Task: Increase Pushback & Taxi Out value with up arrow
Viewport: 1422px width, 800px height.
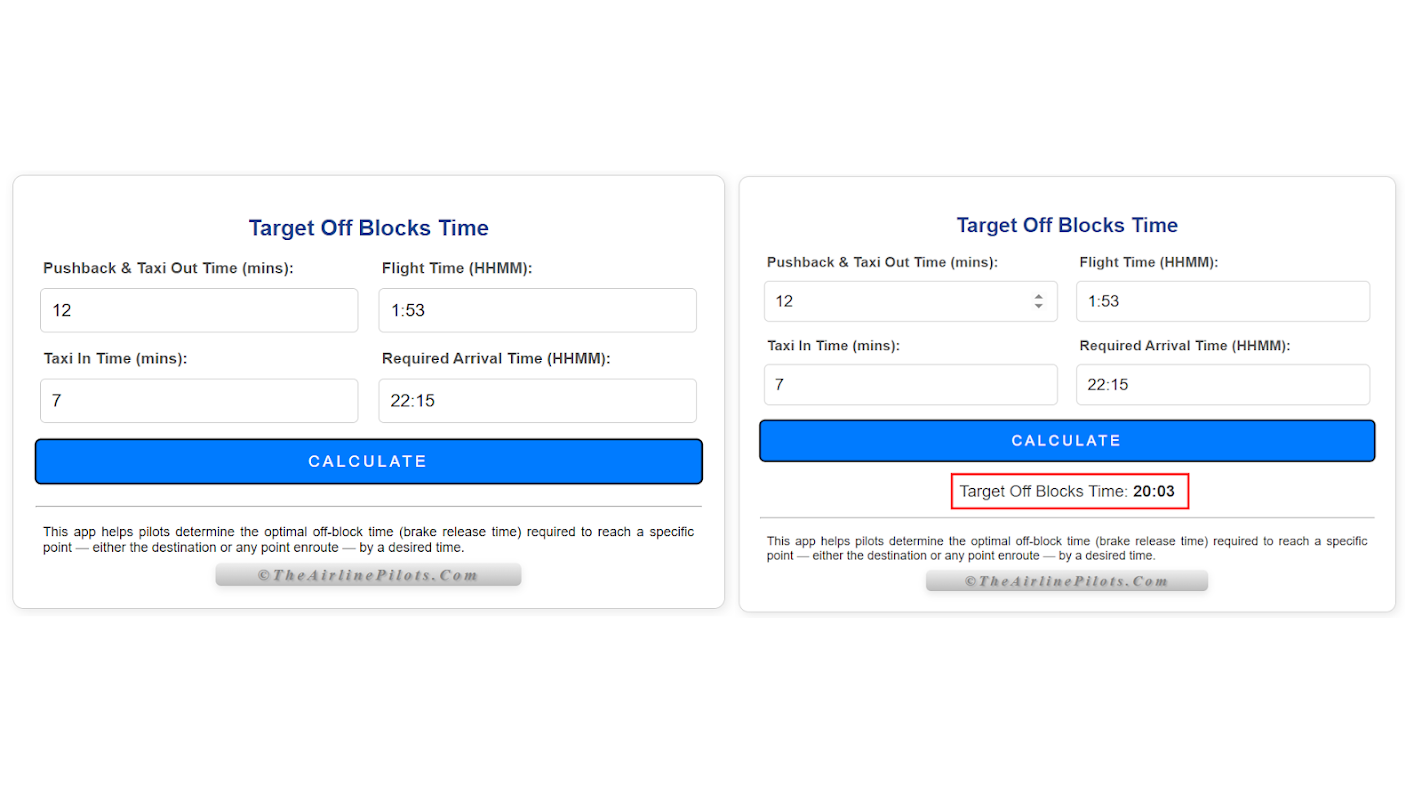Action: click(x=1039, y=296)
